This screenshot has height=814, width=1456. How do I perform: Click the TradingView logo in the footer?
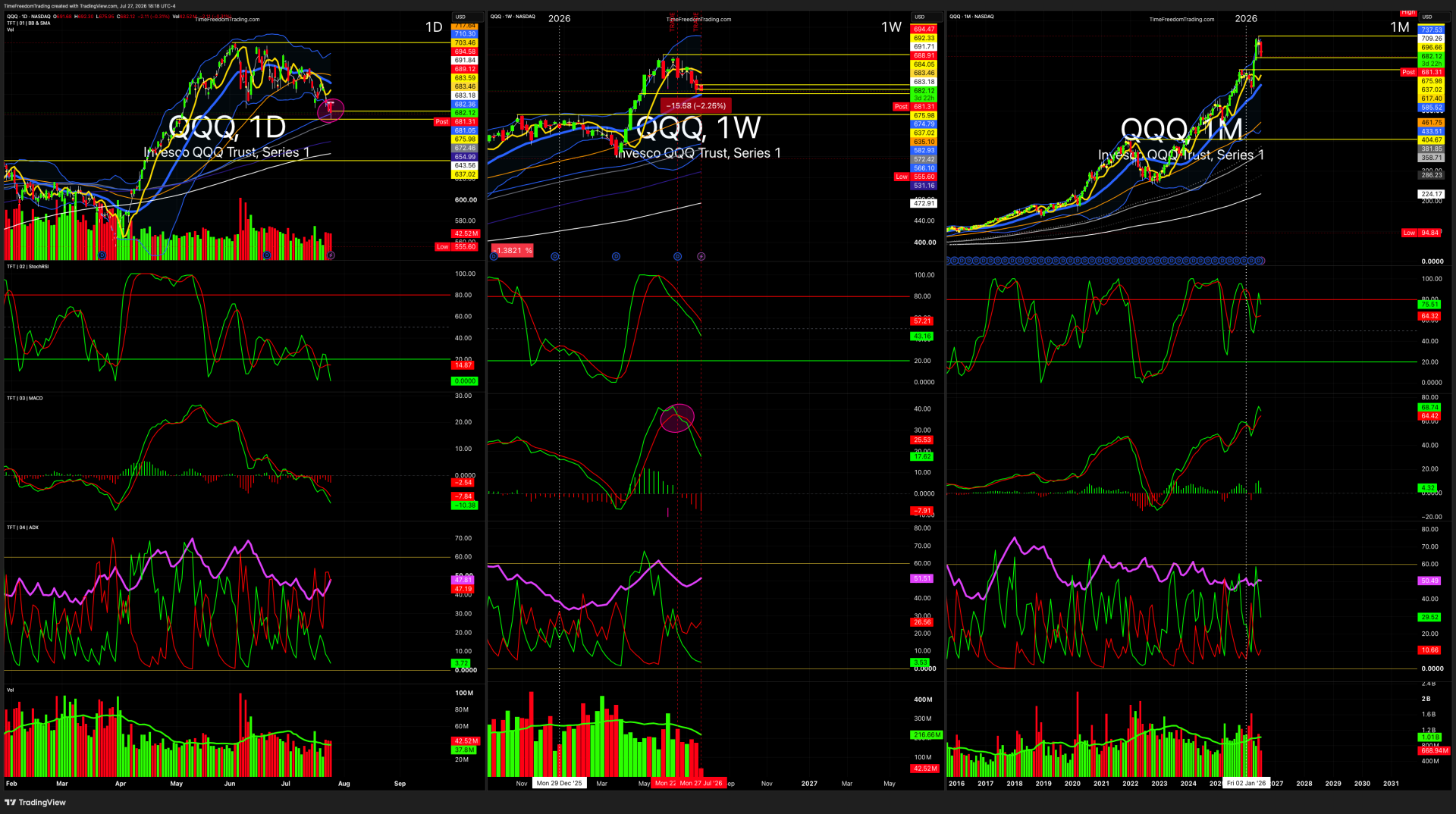click(x=36, y=802)
